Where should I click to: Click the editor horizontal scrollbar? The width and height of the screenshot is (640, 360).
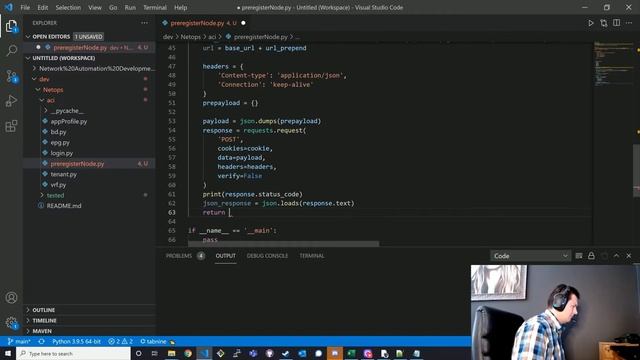[283, 244]
